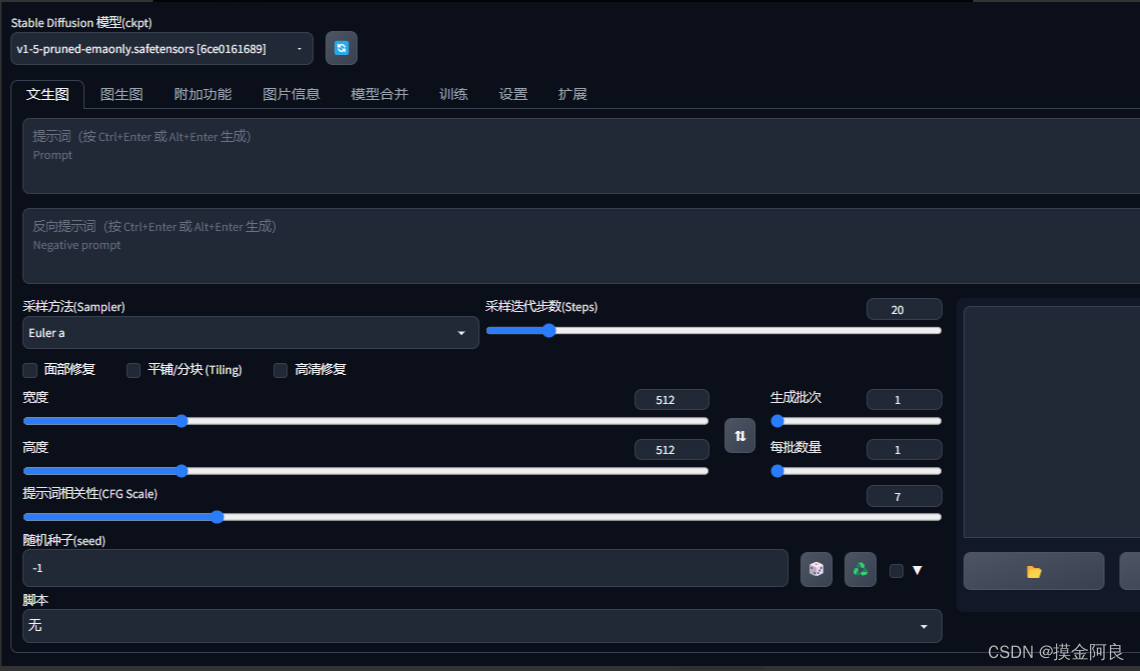This screenshot has width=1140, height=671.
Task: Open the output folder with the folder icon
Action: [1033, 571]
